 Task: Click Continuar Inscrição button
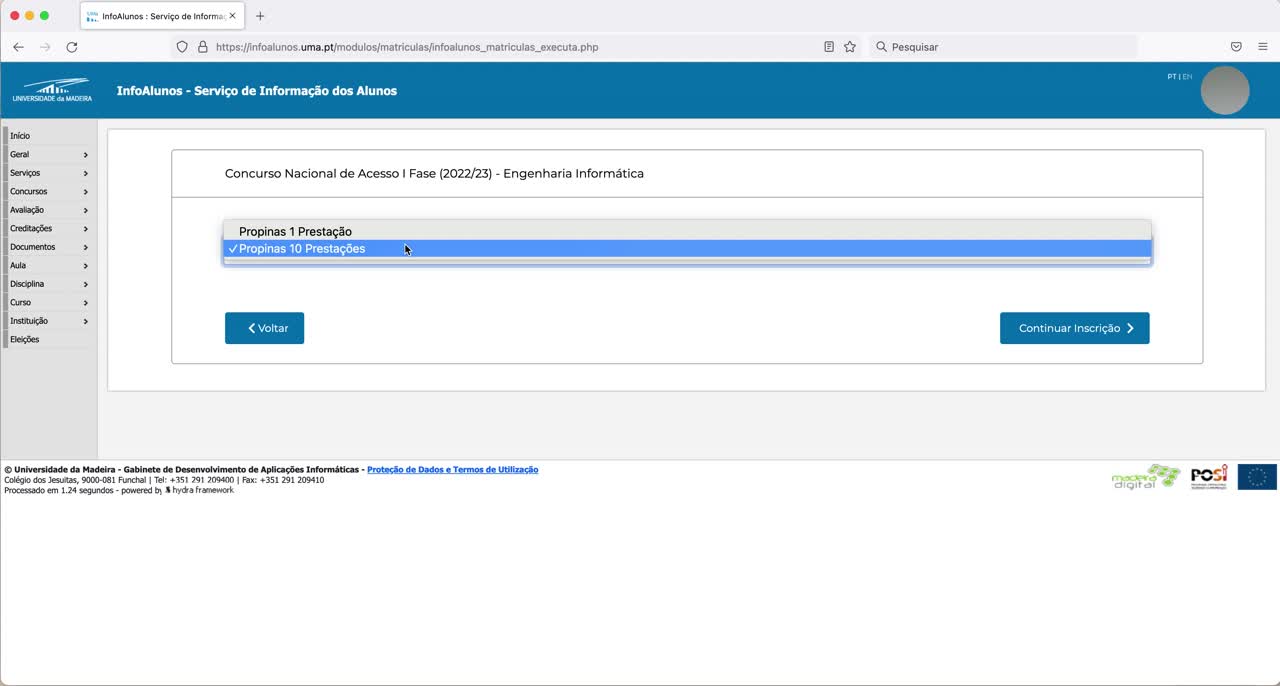coord(1074,328)
